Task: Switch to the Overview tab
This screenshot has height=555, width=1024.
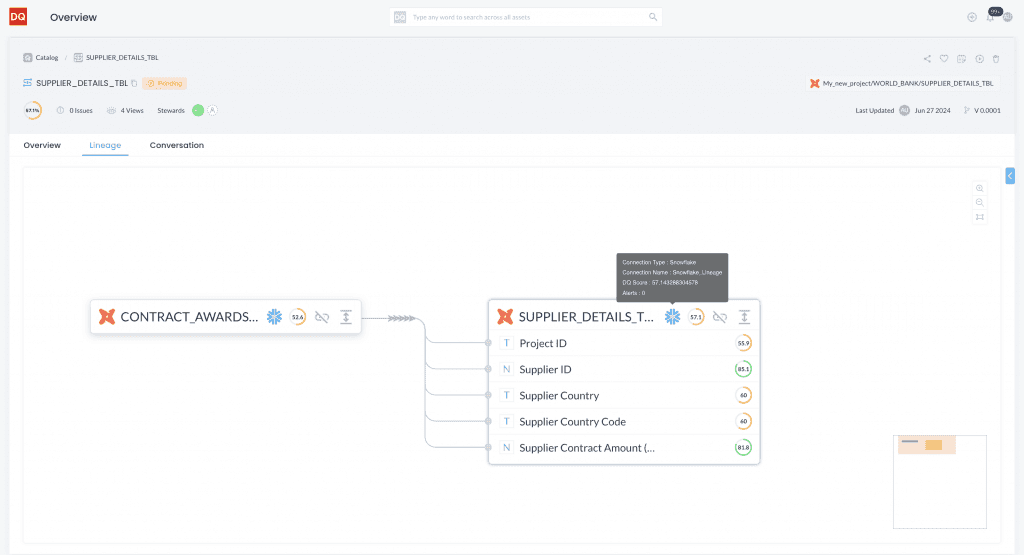Action: click(42, 146)
